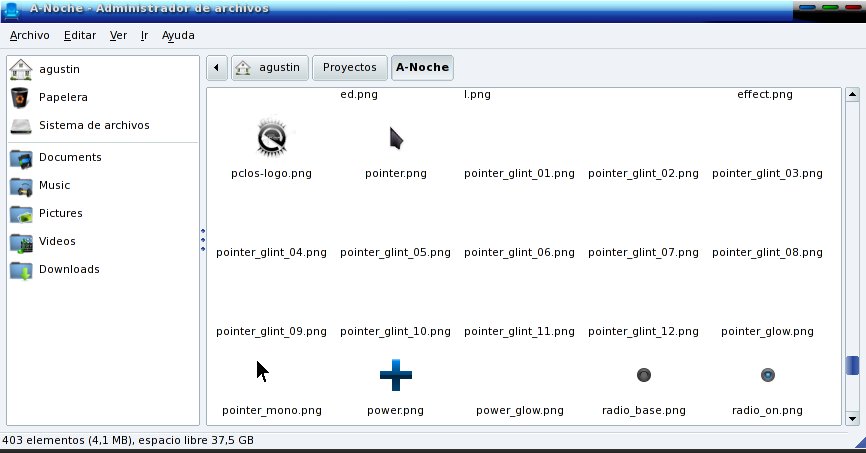Viewport: 866px width, 453px height.
Task: Open the Ayuda menu
Action: [x=178, y=35]
